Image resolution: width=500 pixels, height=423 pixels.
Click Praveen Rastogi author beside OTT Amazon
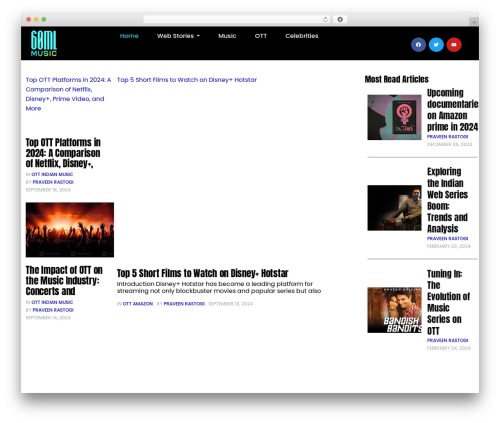point(184,304)
